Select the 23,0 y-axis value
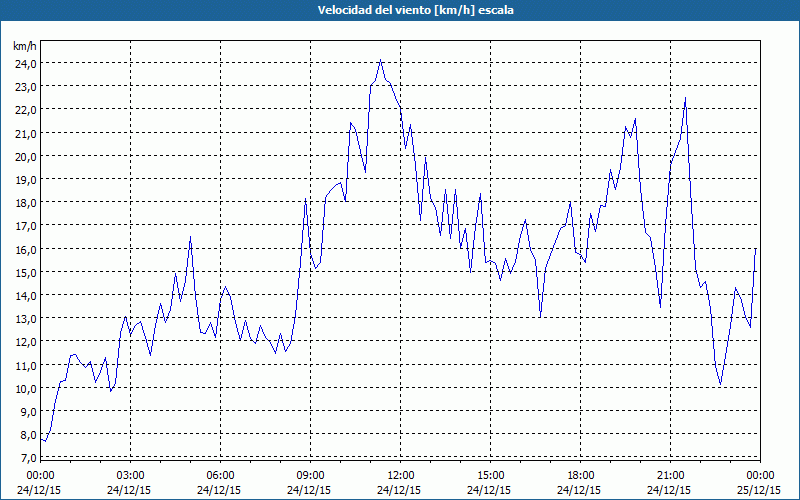This screenshot has width=800, height=500. tap(26, 87)
